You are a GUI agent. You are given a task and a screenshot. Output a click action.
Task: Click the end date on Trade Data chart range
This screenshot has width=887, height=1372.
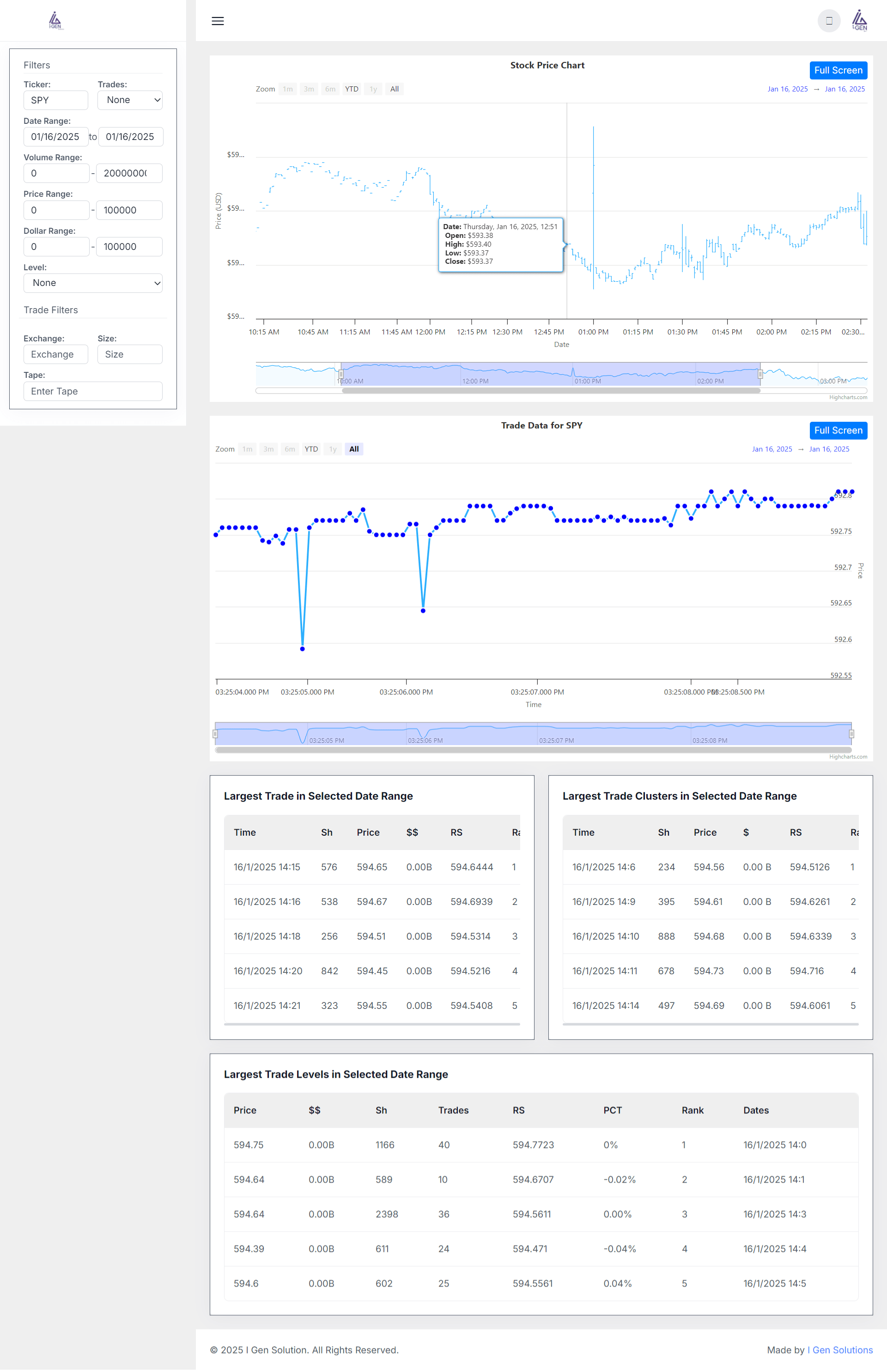pyautogui.click(x=829, y=449)
